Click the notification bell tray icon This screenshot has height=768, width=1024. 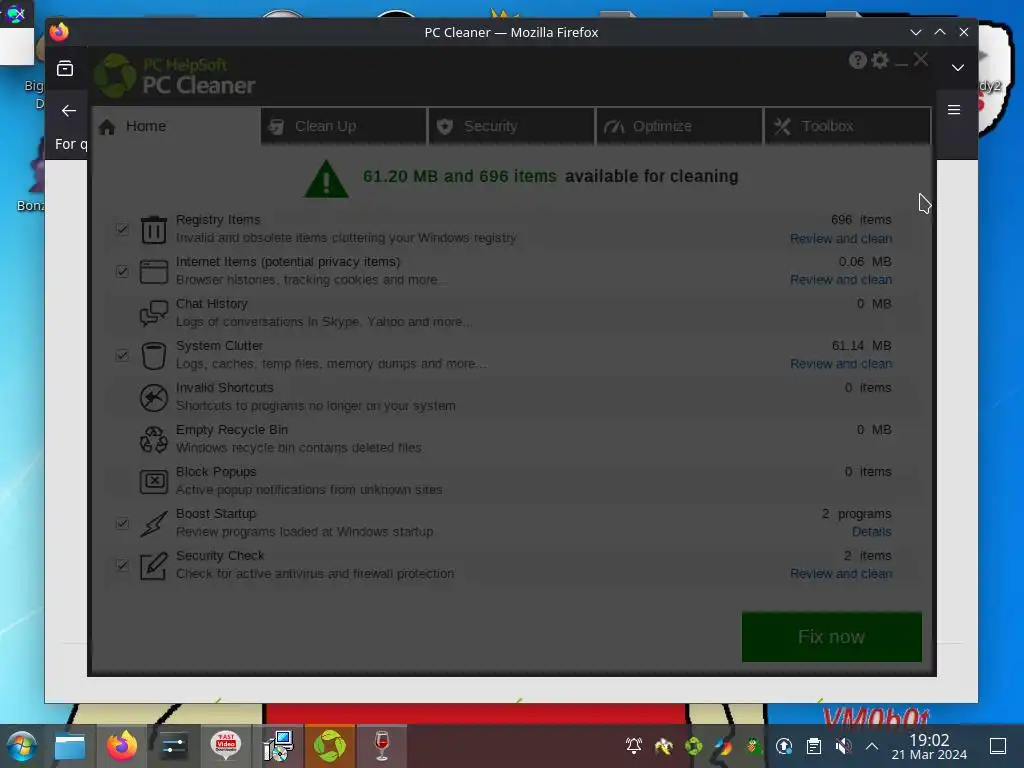point(633,746)
